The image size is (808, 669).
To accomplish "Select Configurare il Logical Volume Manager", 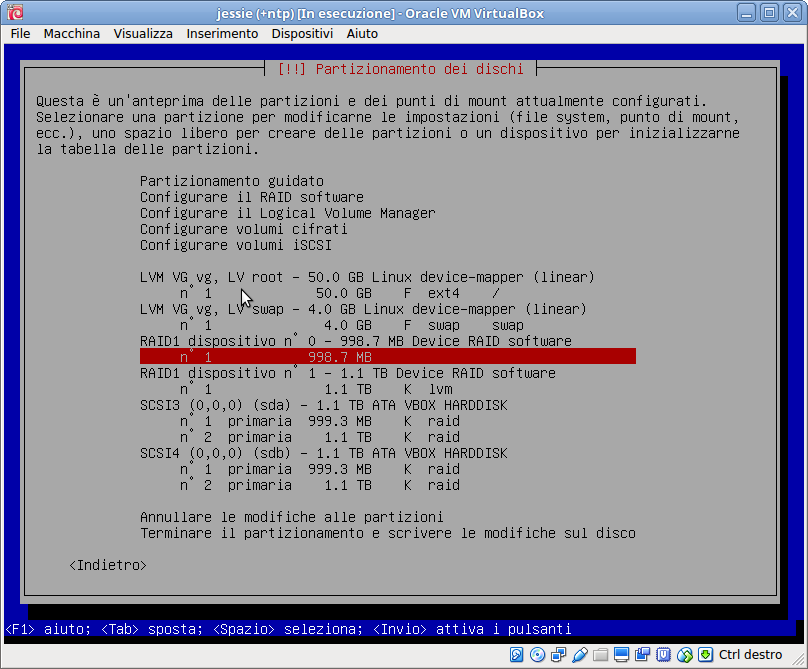I will (x=288, y=213).
